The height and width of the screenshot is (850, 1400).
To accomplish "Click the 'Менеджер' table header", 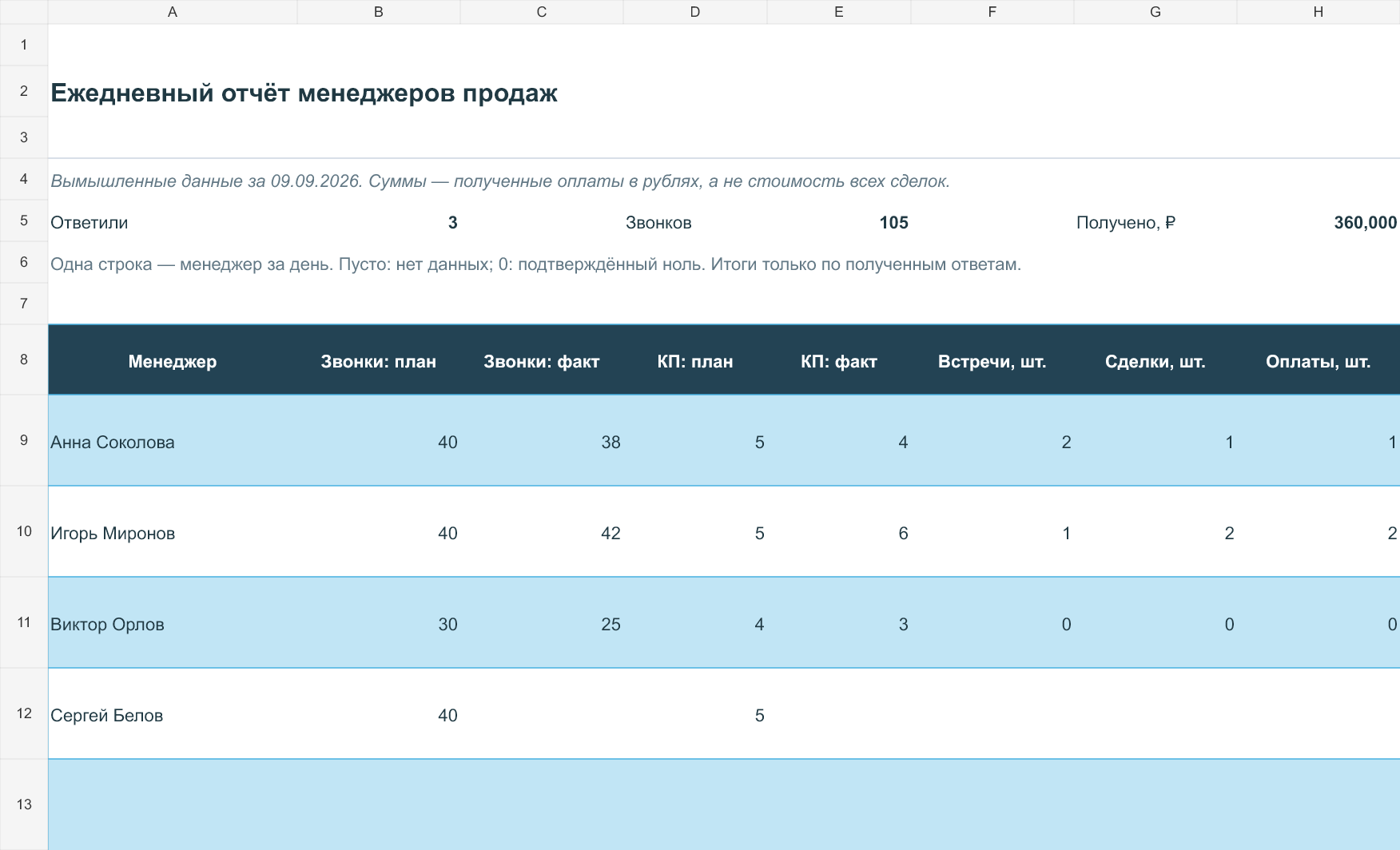I will coord(173,361).
